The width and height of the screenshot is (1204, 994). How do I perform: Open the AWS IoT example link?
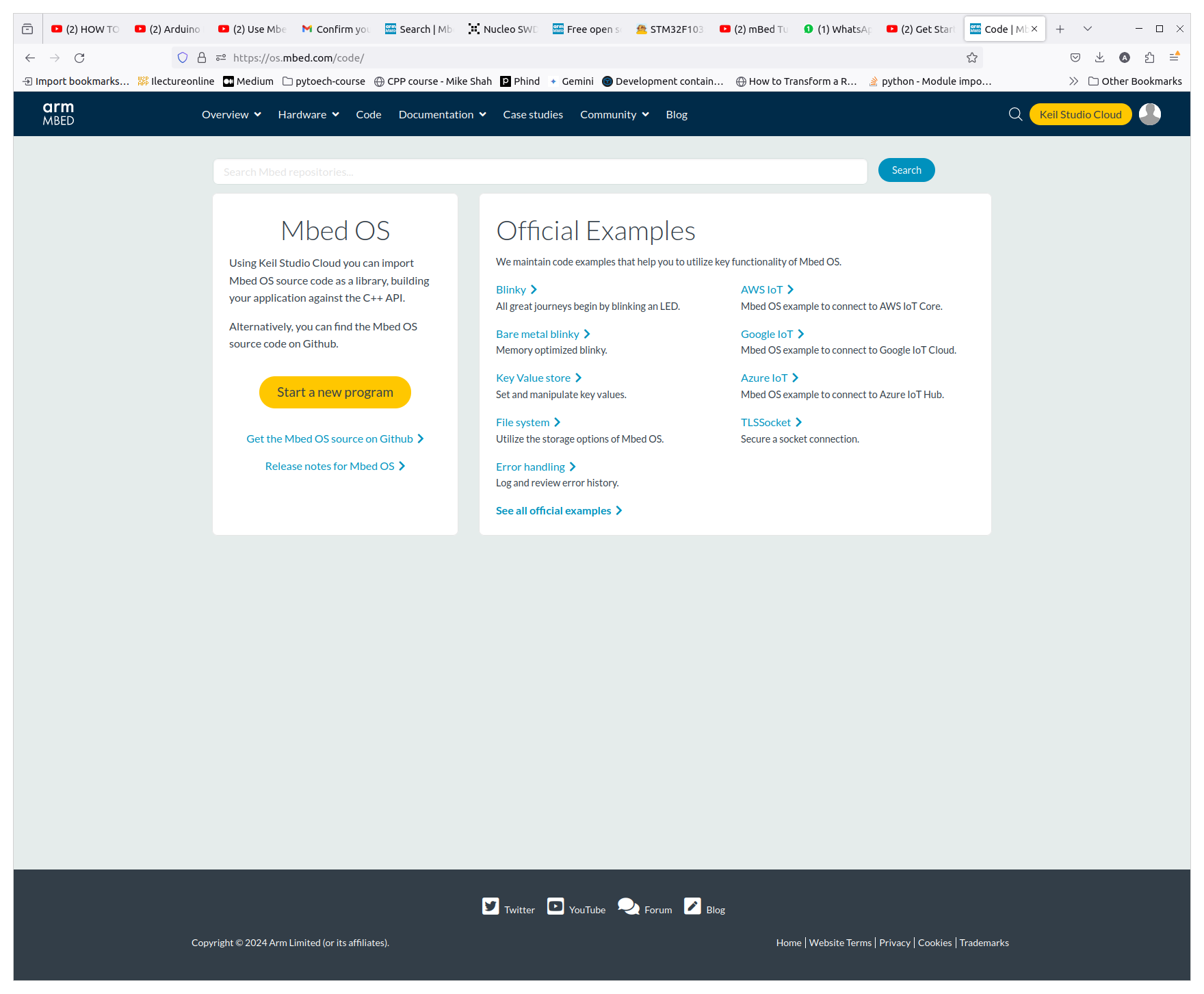tap(768, 289)
